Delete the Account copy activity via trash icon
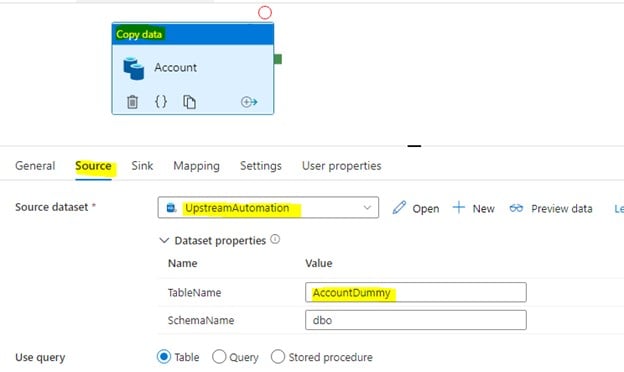 click(132, 102)
